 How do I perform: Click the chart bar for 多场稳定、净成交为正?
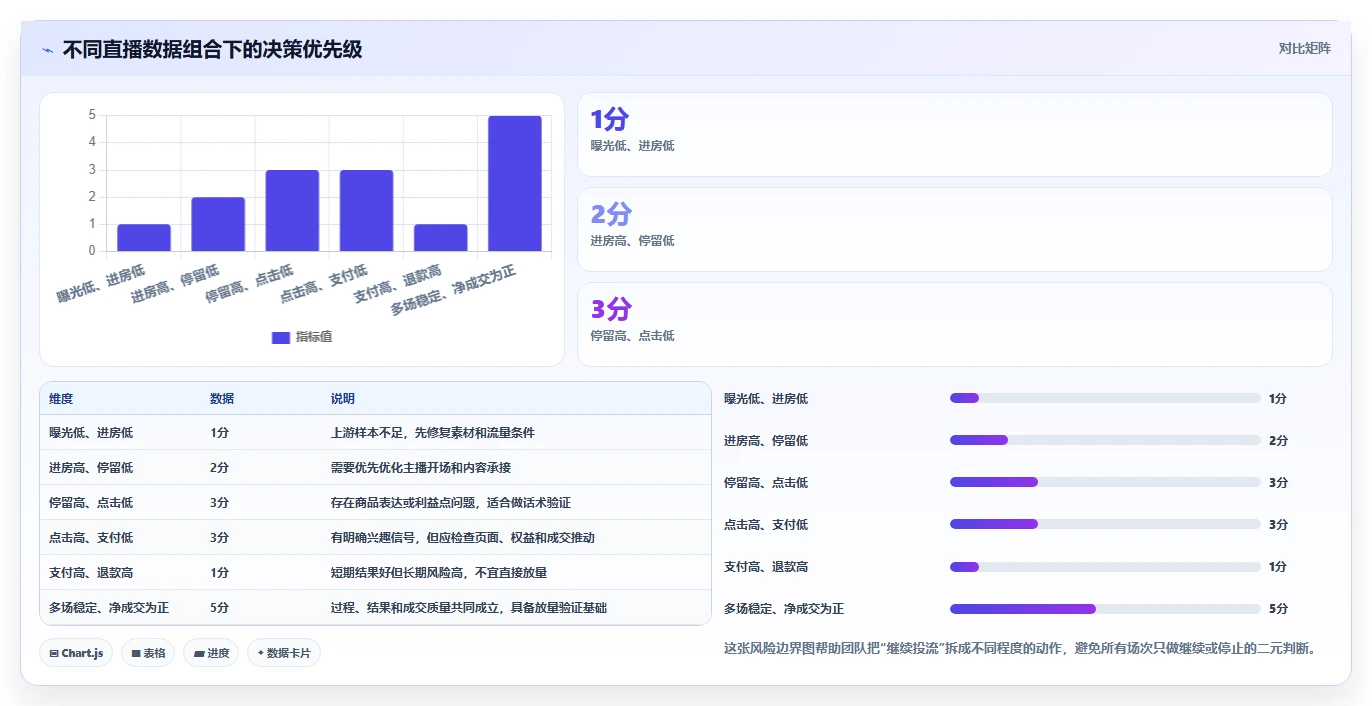[x=515, y=183]
